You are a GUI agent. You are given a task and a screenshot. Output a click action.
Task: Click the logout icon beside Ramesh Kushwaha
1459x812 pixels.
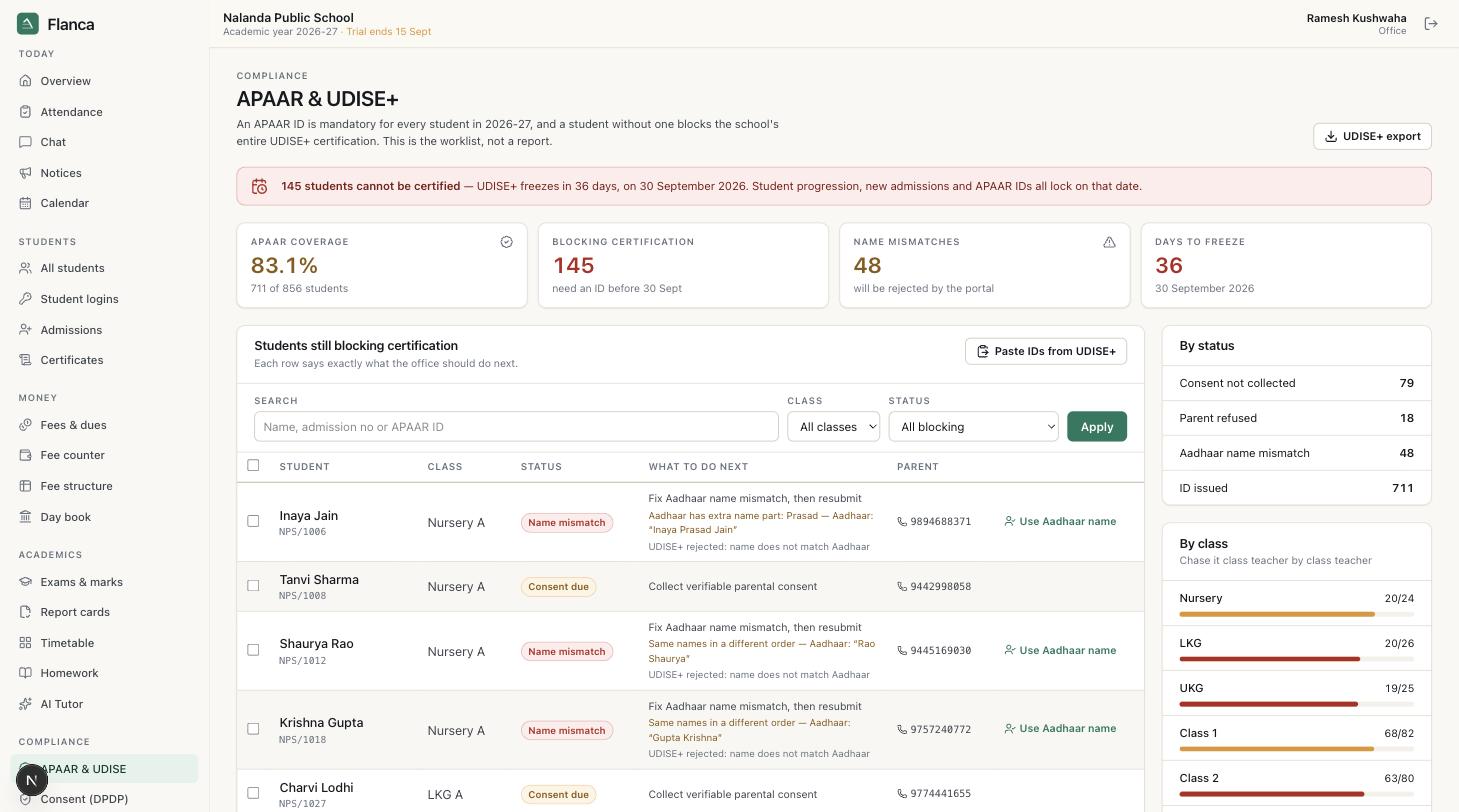pos(1431,24)
